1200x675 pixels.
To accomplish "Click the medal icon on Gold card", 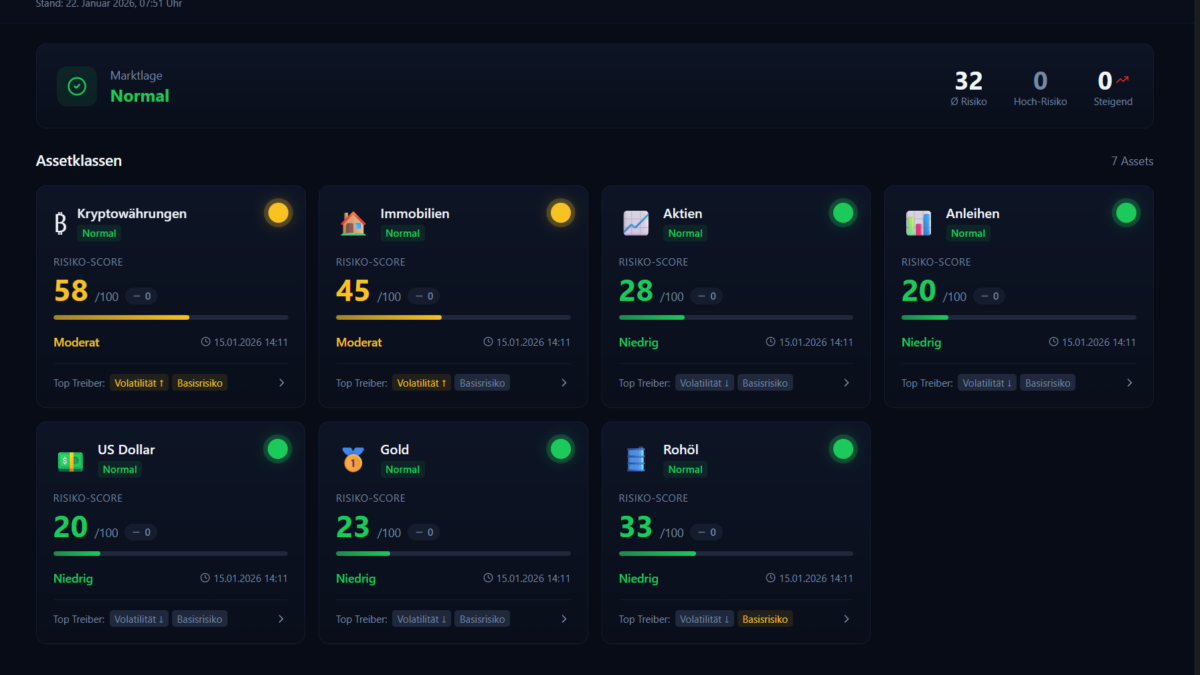I will pyautogui.click(x=353, y=460).
